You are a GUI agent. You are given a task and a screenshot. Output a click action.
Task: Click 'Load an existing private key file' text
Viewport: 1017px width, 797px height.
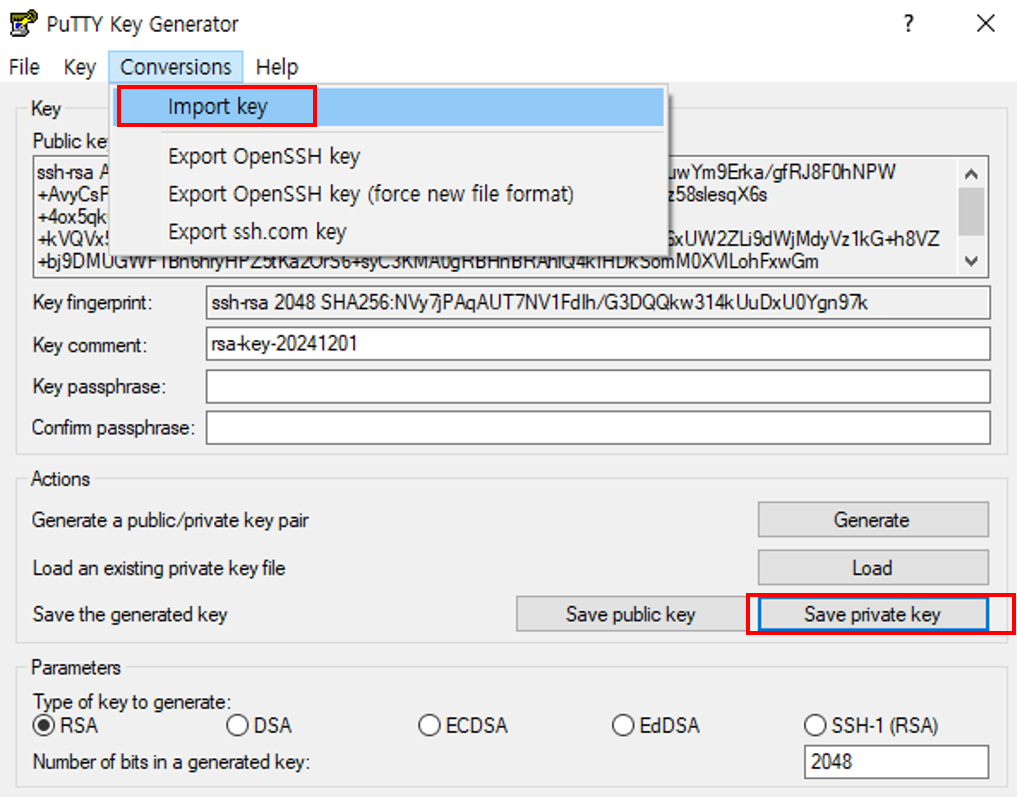point(159,569)
